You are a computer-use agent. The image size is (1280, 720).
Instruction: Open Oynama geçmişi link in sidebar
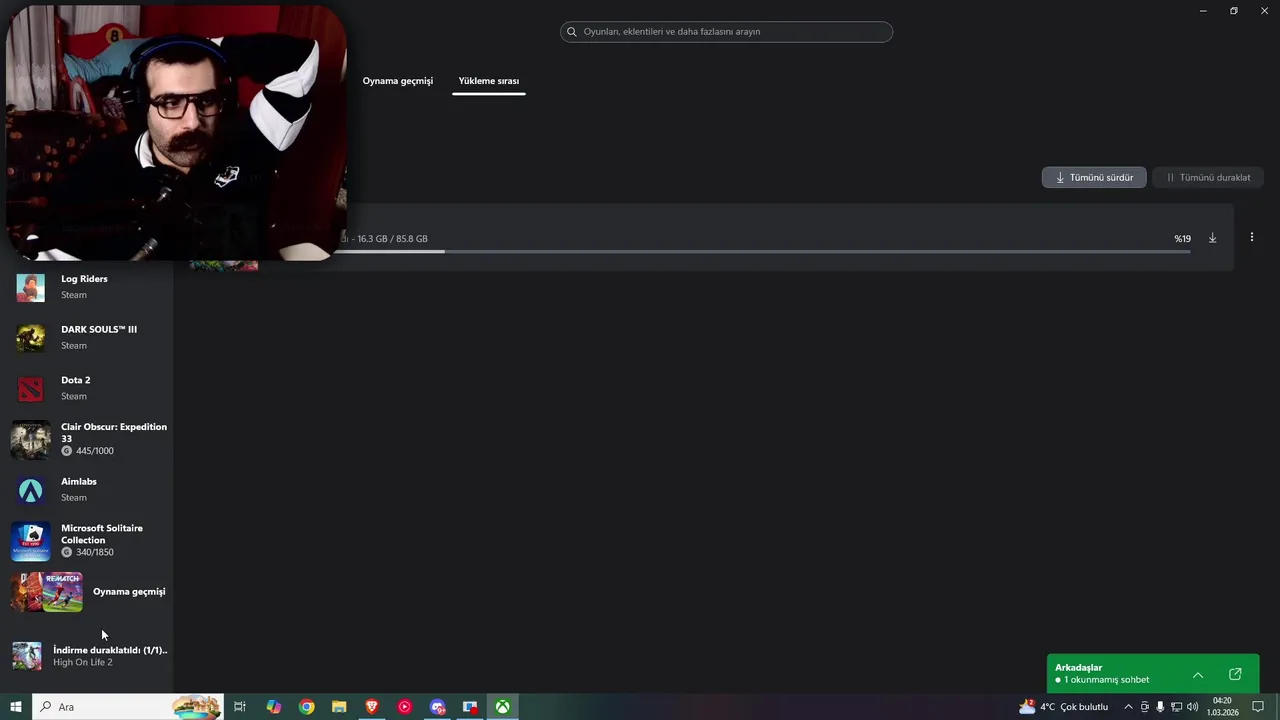coord(129,591)
